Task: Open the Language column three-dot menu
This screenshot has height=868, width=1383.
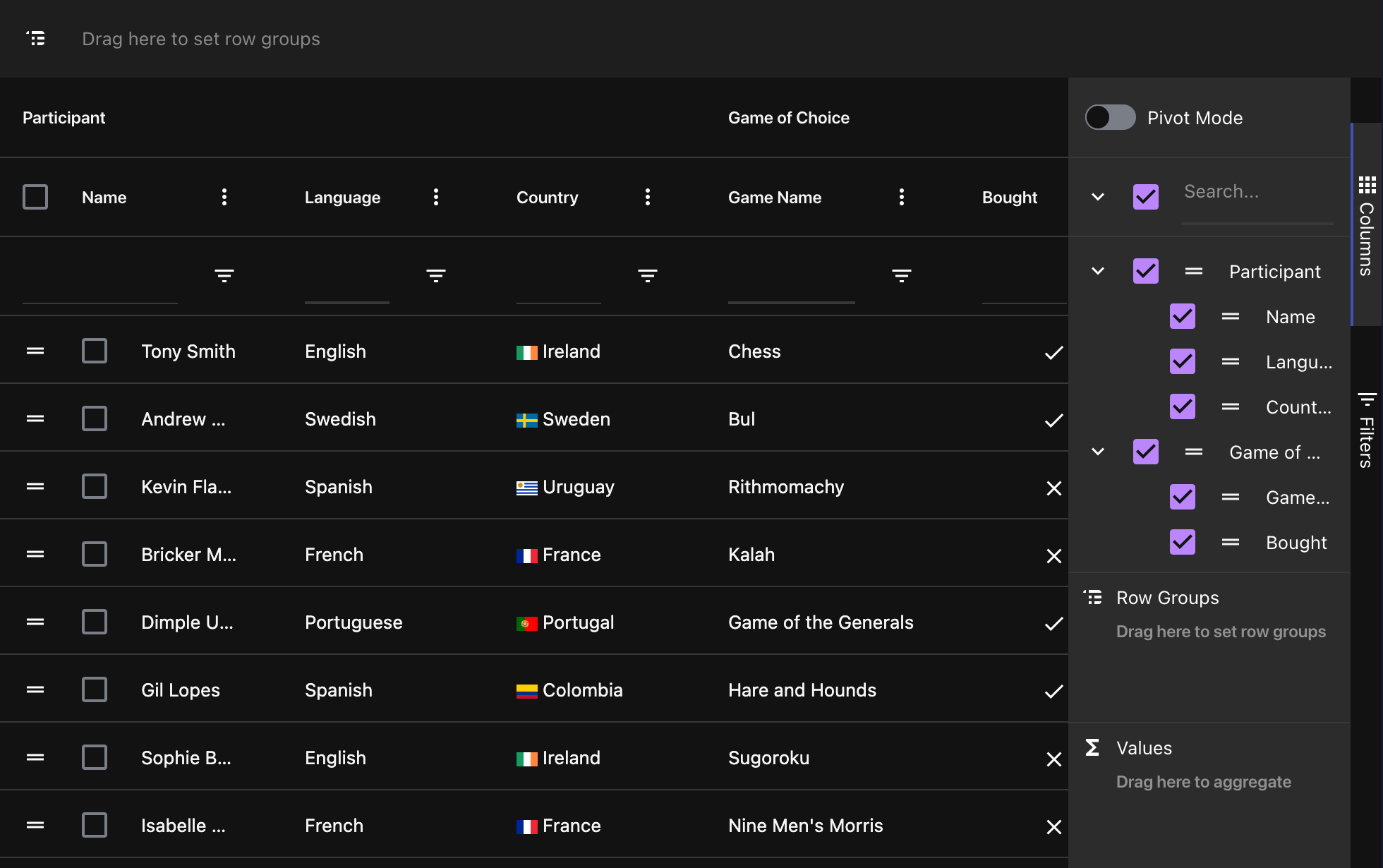Action: [x=436, y=197]
